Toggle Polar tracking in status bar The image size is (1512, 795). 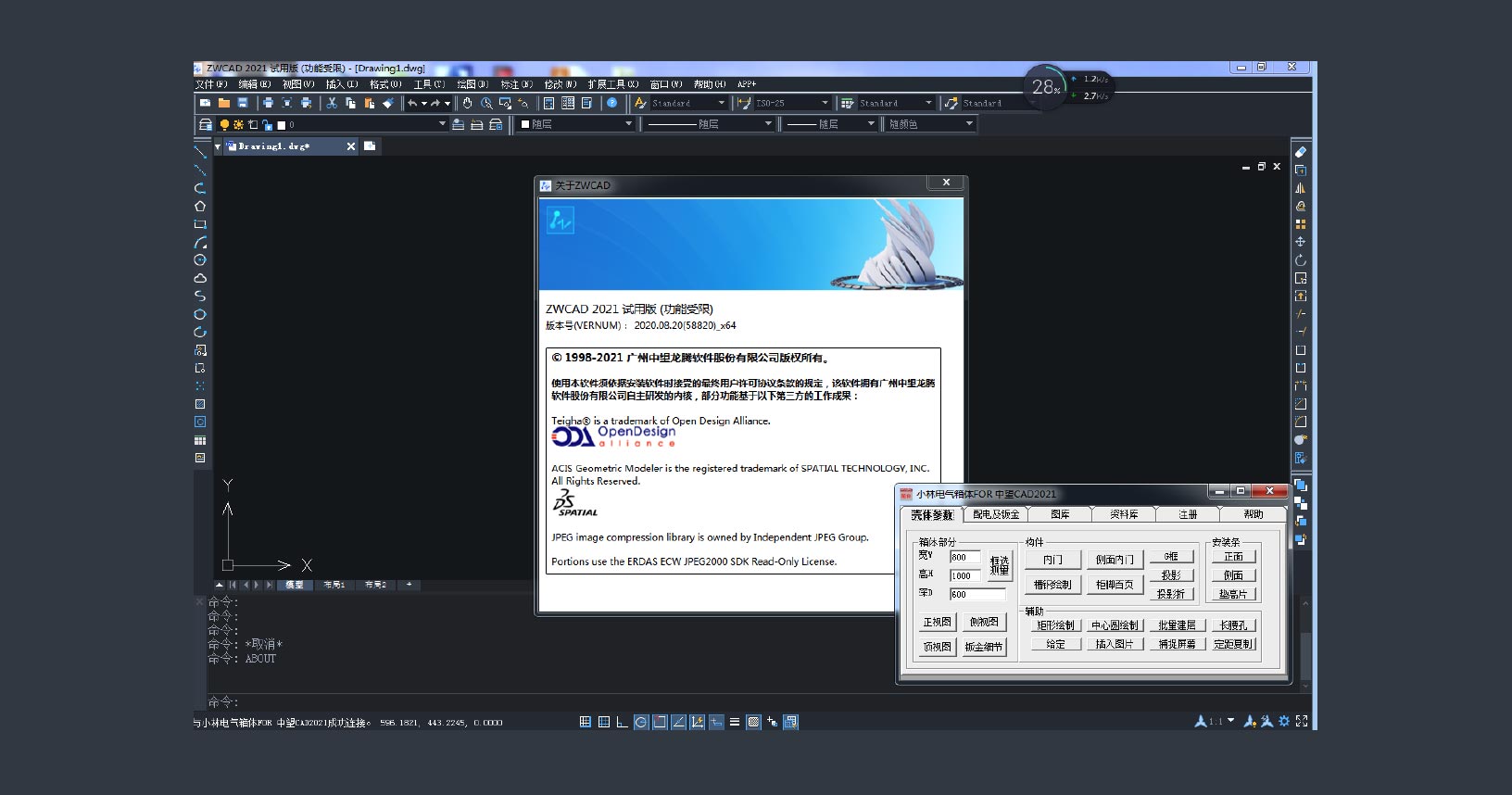tap(640, 722)
